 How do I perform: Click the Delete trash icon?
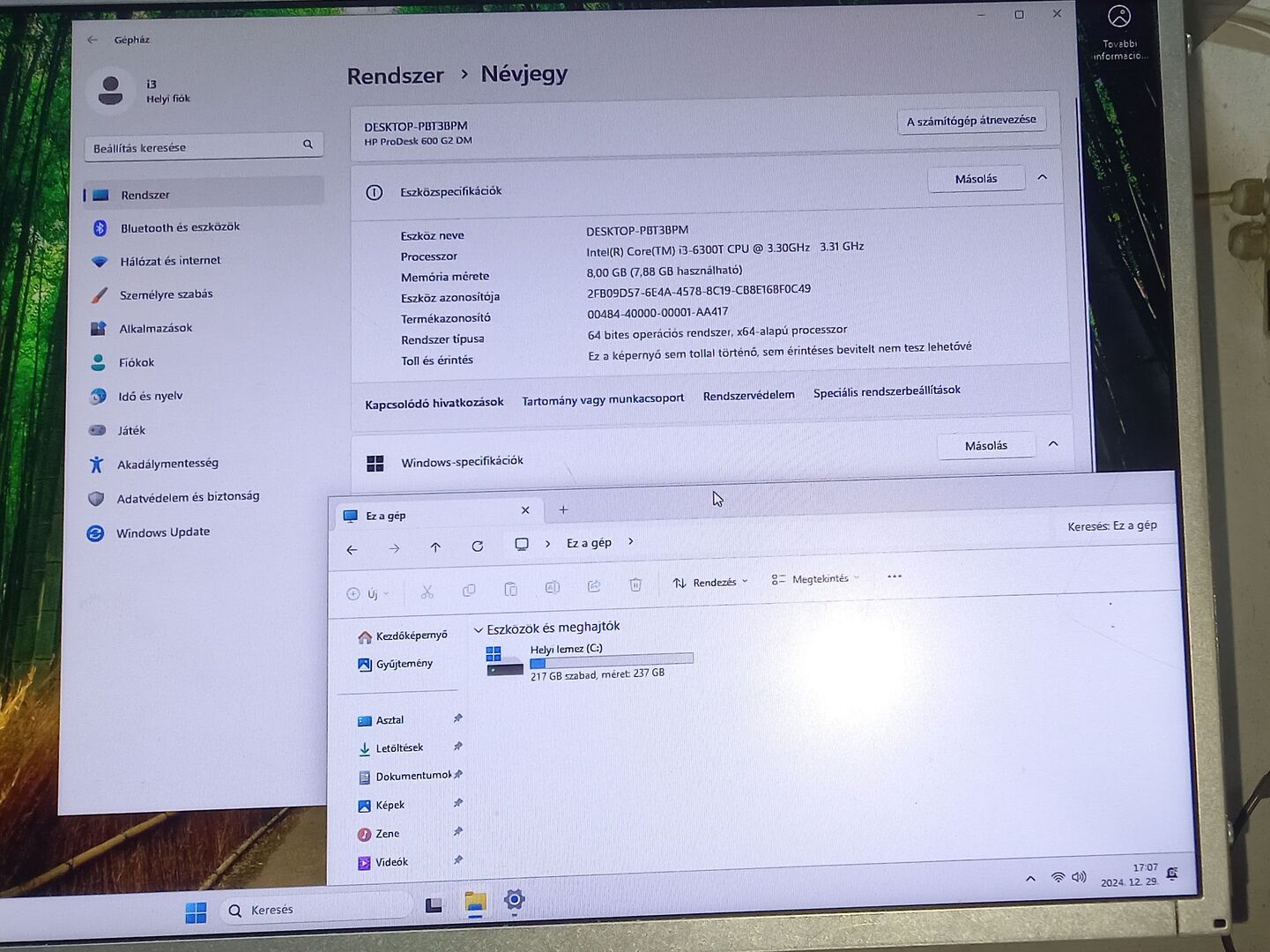pos(635,584)
